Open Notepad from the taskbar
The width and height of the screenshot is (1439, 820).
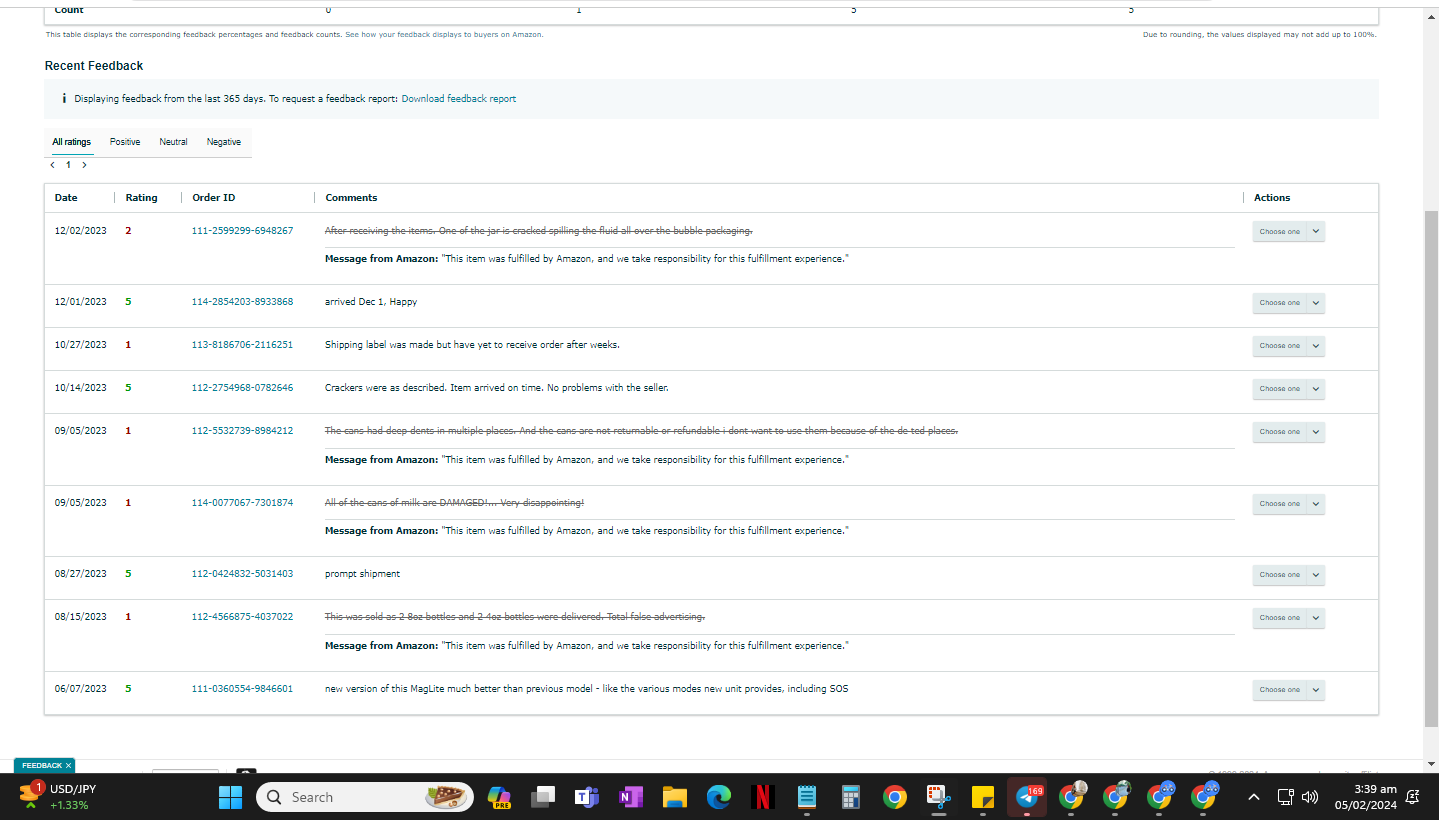(807, 797)
